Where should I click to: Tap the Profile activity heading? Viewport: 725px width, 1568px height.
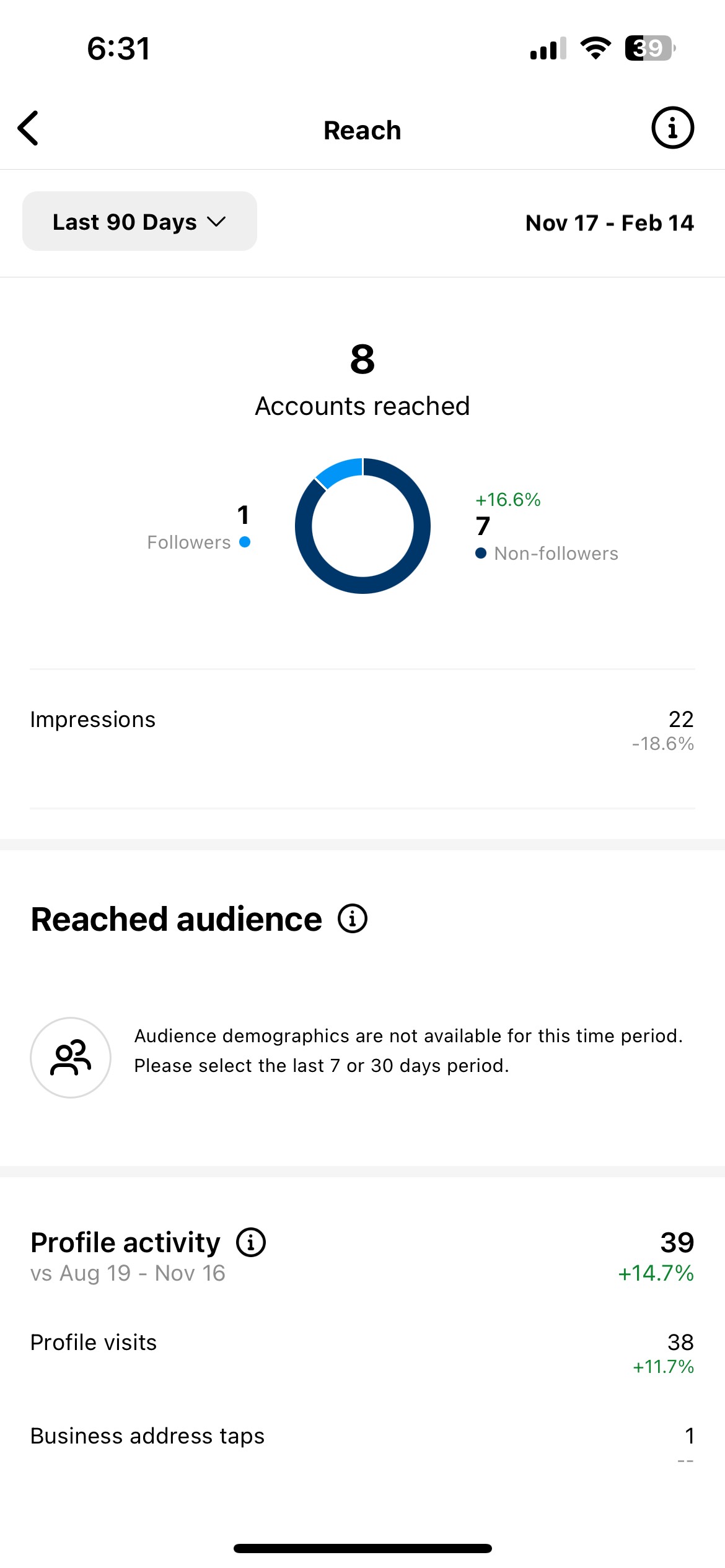click(125, 1242)
